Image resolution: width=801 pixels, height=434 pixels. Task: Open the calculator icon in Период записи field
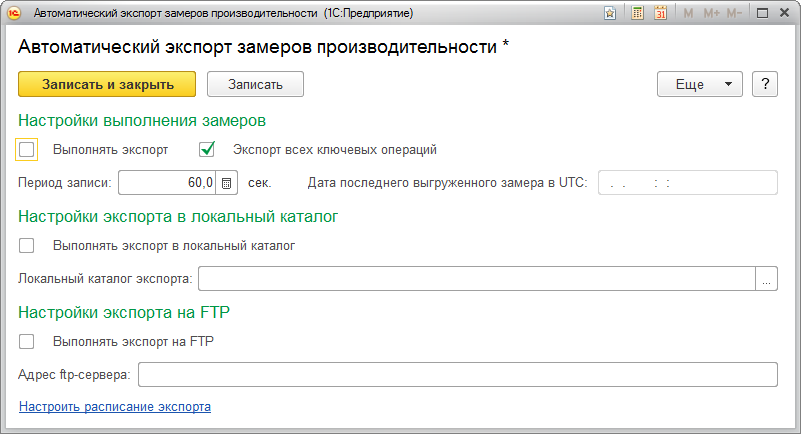[227, 183]
